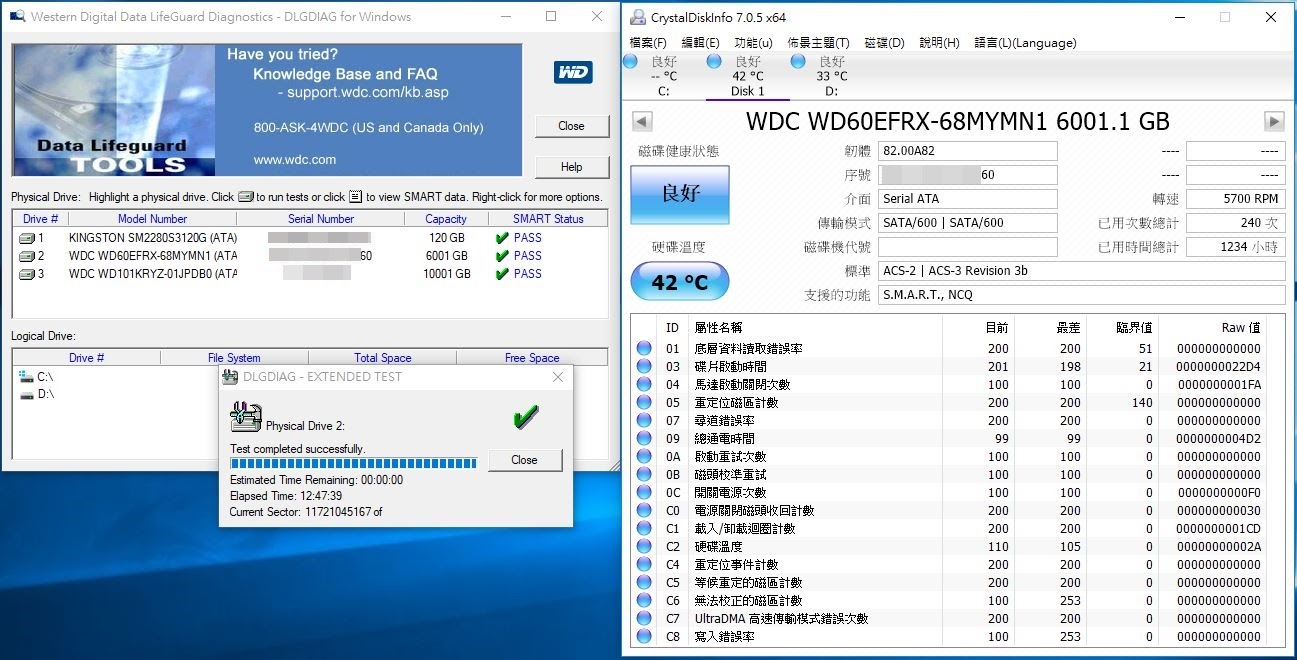Open the 功能(u) menu
The height and width of the screenshot is (660, 1297).
753,43
